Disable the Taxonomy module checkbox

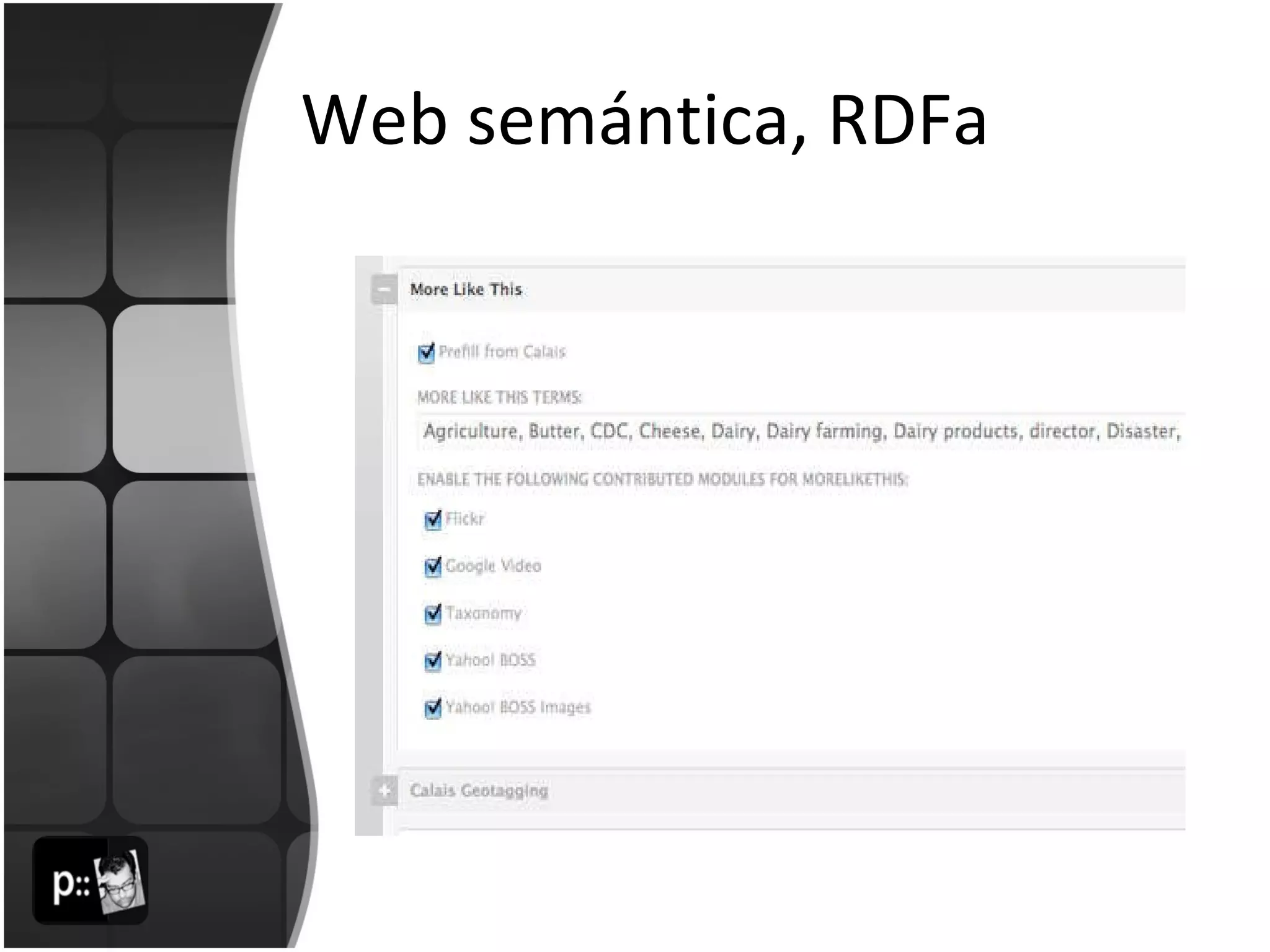pyautogui.click(x=433, y=614)
